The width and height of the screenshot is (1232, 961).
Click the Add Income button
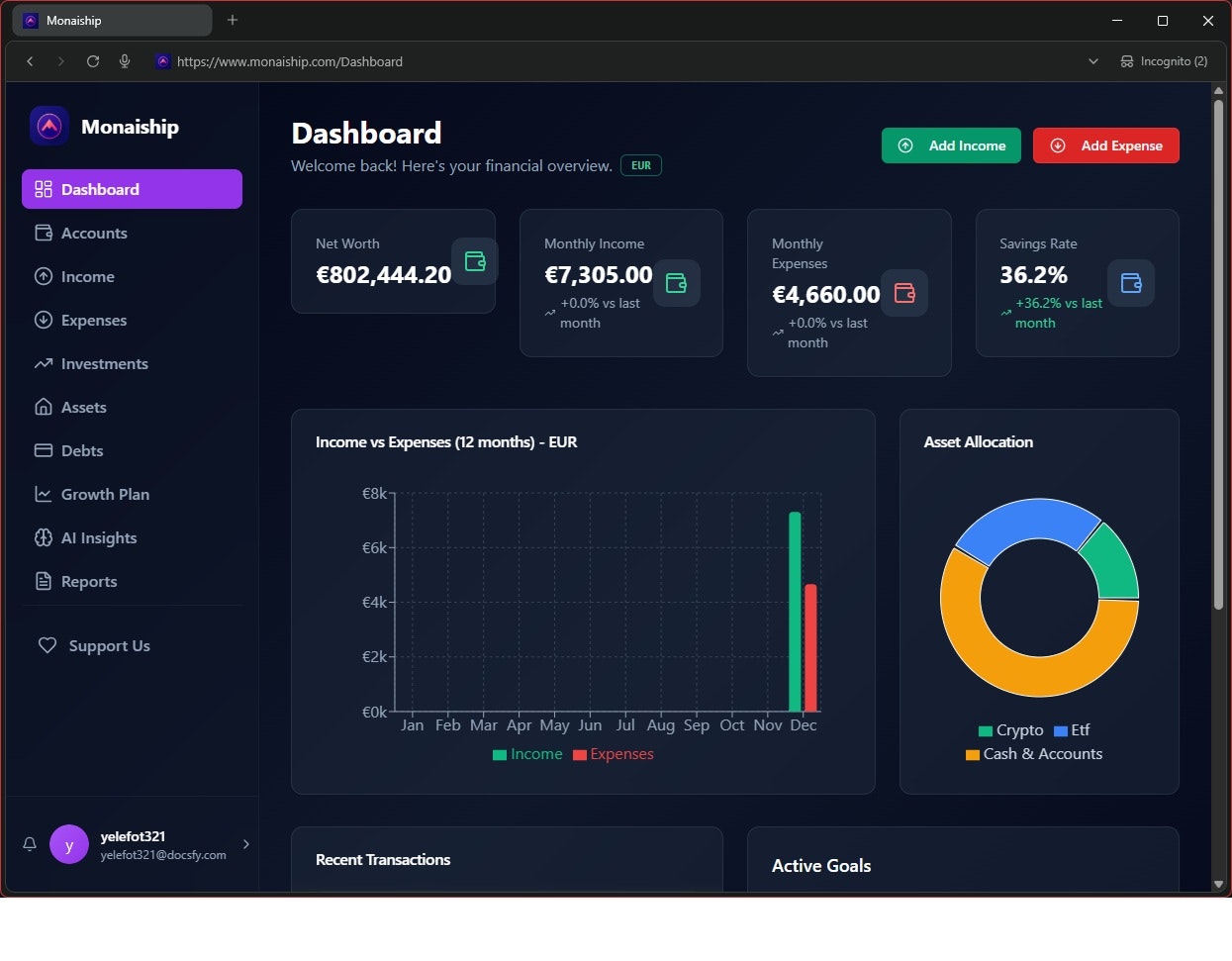950,144
